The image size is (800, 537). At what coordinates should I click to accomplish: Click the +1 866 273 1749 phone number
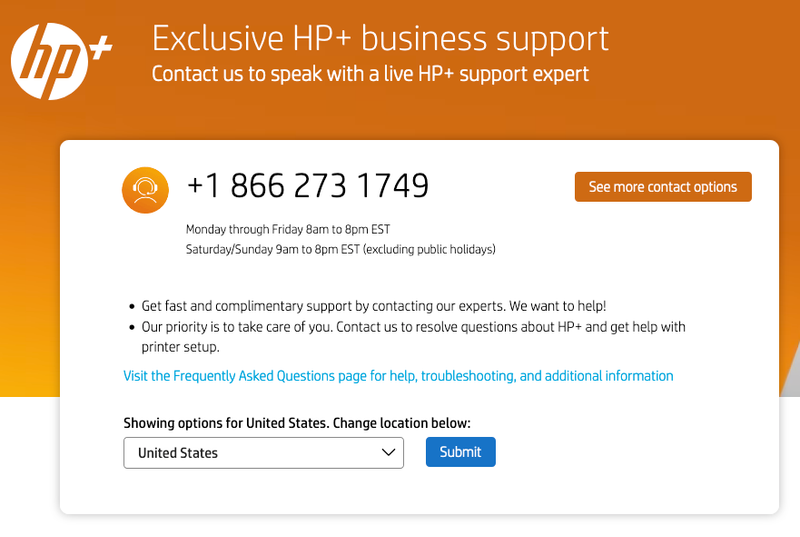tap(308, 186)
